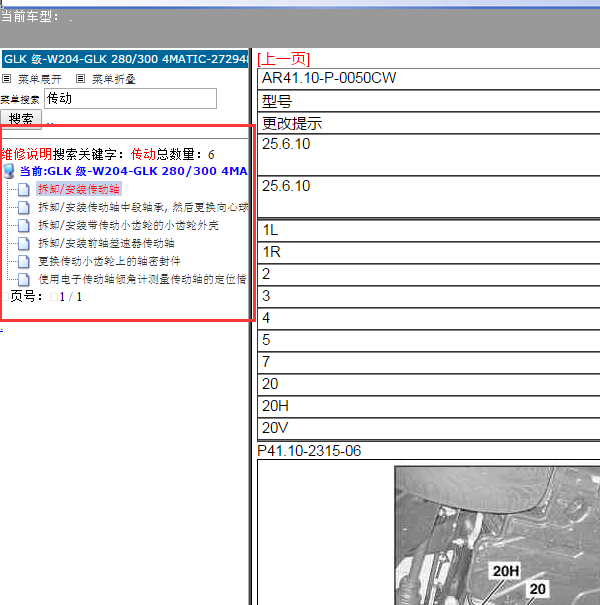600x605 pixels.
Task: Click document icon of 拆卸/安装传动轴中段轴承 row
Action: click(24, 207)
